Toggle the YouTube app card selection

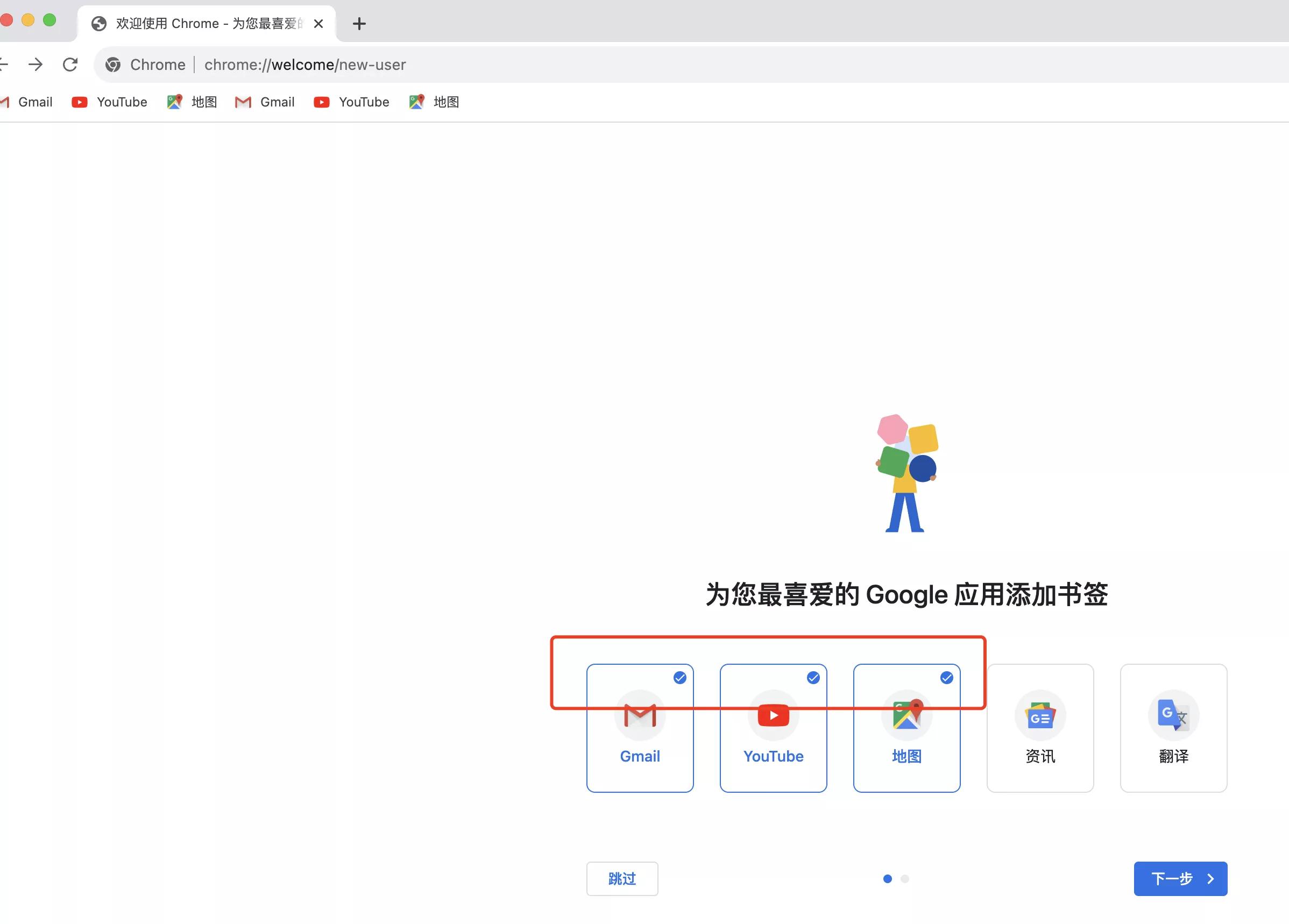coord(774,728)
